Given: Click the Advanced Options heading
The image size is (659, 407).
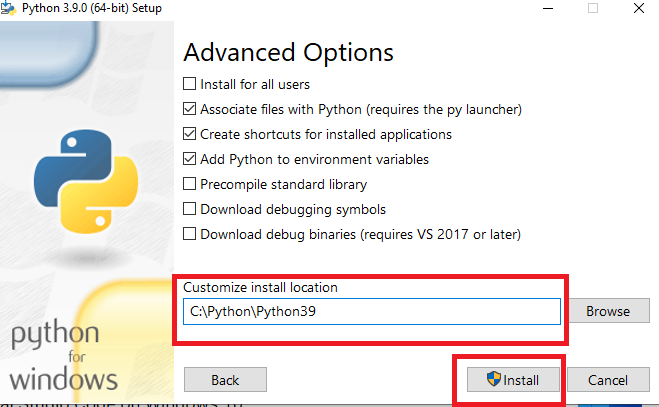Looking at the screenshot, I should 288,52.
